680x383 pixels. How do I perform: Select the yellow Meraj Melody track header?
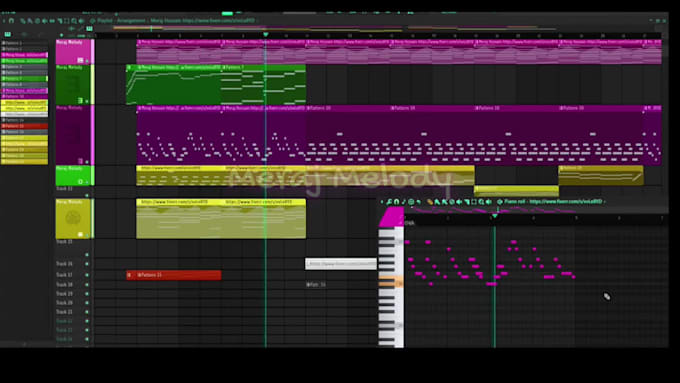coord(73,219)
